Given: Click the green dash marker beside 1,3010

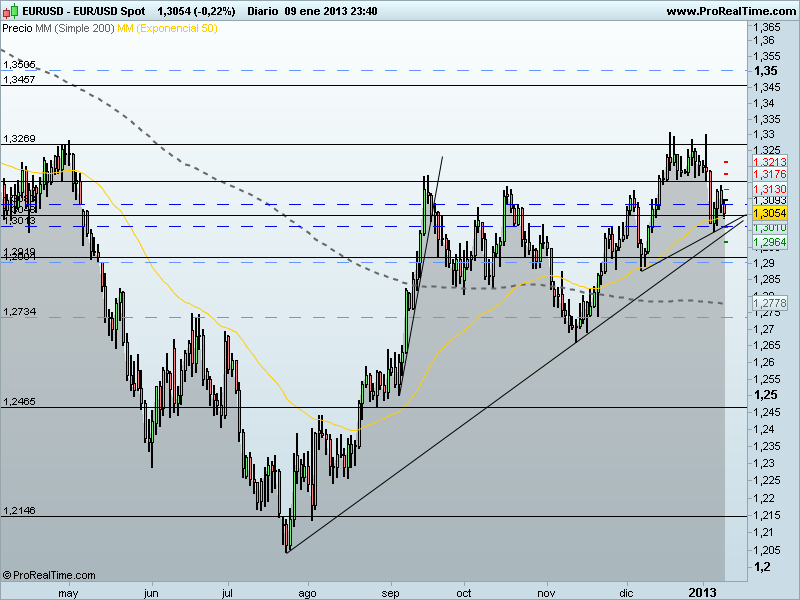Looking at the screenshot, I should pyautogui.click(x=726, y=227).
